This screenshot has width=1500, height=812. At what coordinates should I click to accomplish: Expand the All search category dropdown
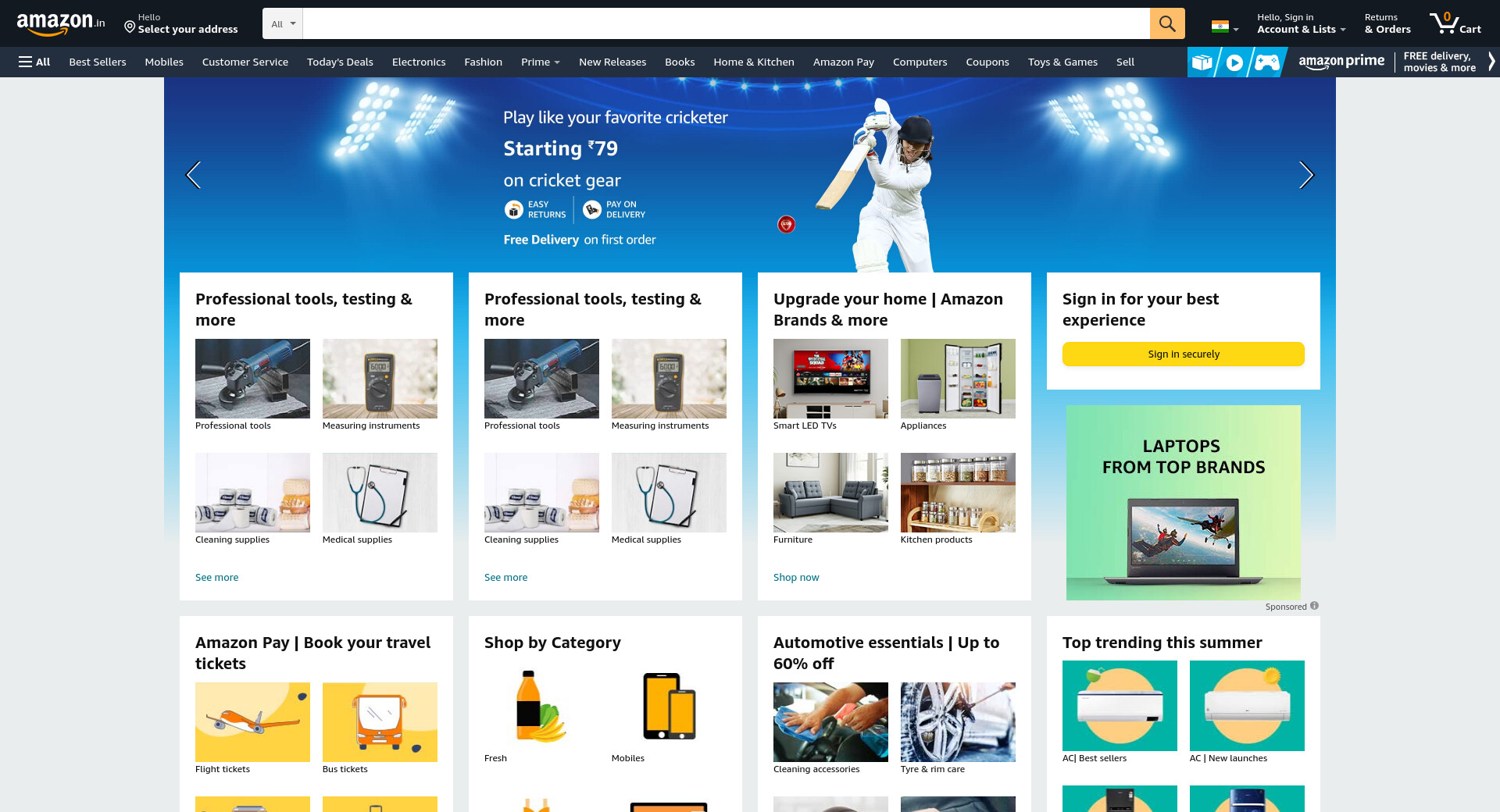point(283,23)
